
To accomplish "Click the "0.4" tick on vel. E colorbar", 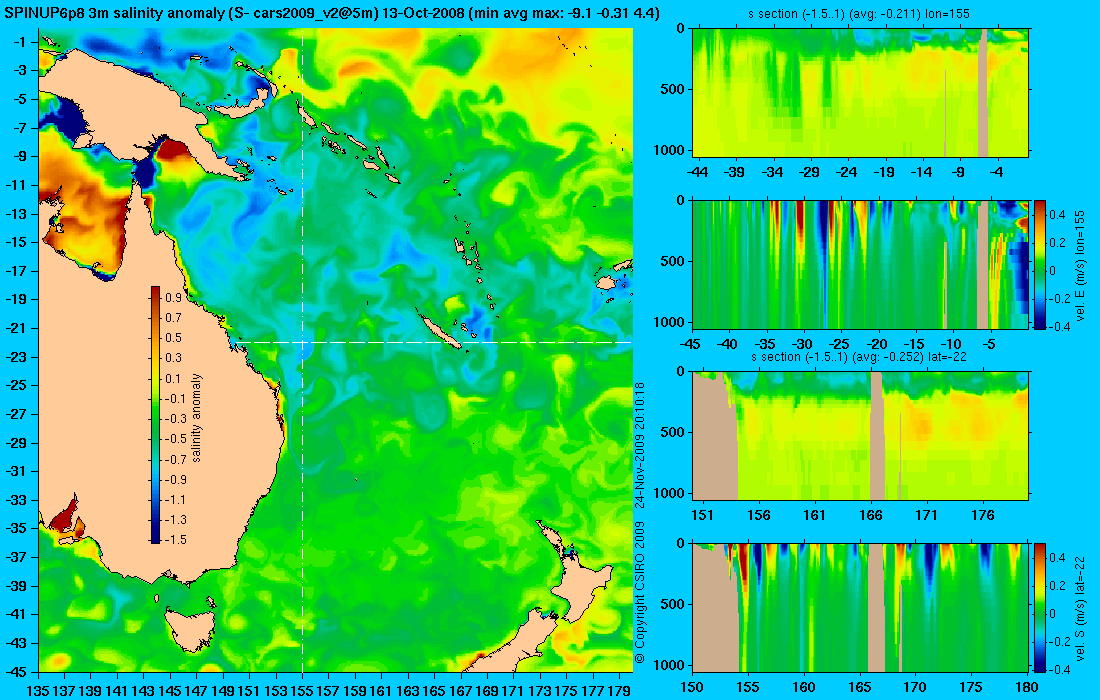I will coord(1057,215).
